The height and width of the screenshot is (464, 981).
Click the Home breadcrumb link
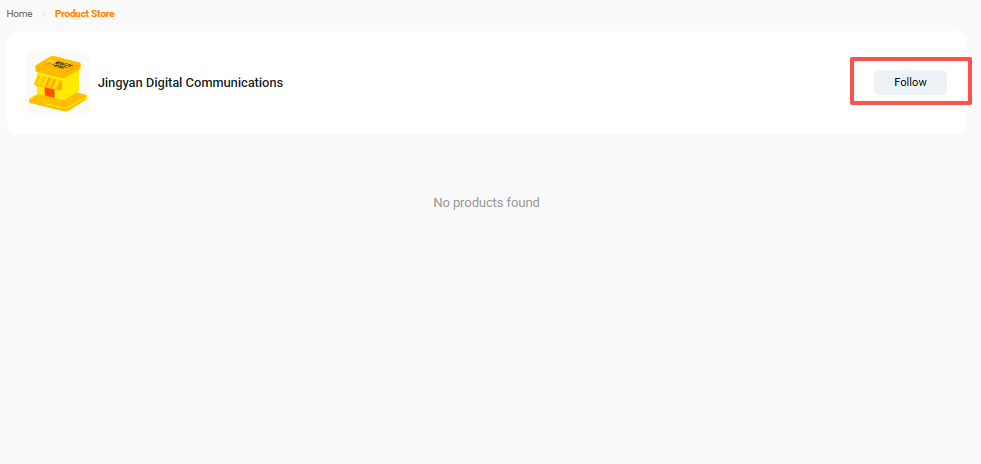20,14
